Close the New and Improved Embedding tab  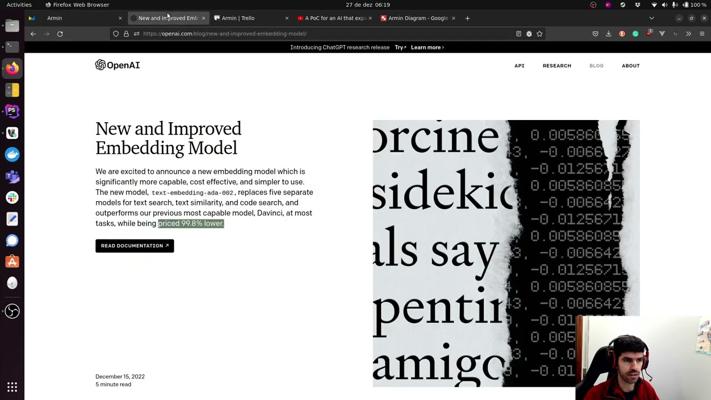click(x=204, y=18)
